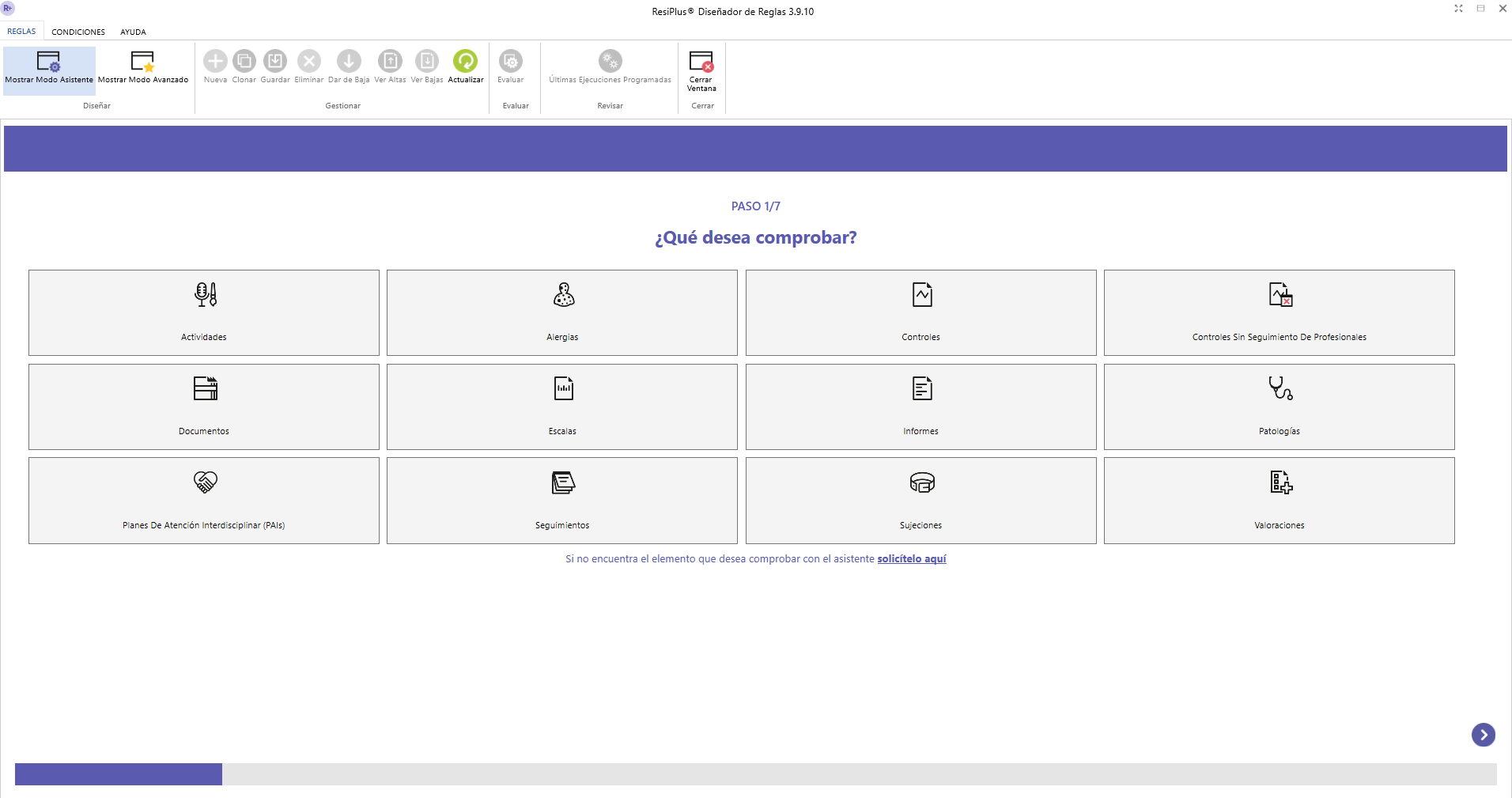Click the Clonar icon
Viewport: 1512px width, 798px height.
pyautogui.click(x=244, y=61)
